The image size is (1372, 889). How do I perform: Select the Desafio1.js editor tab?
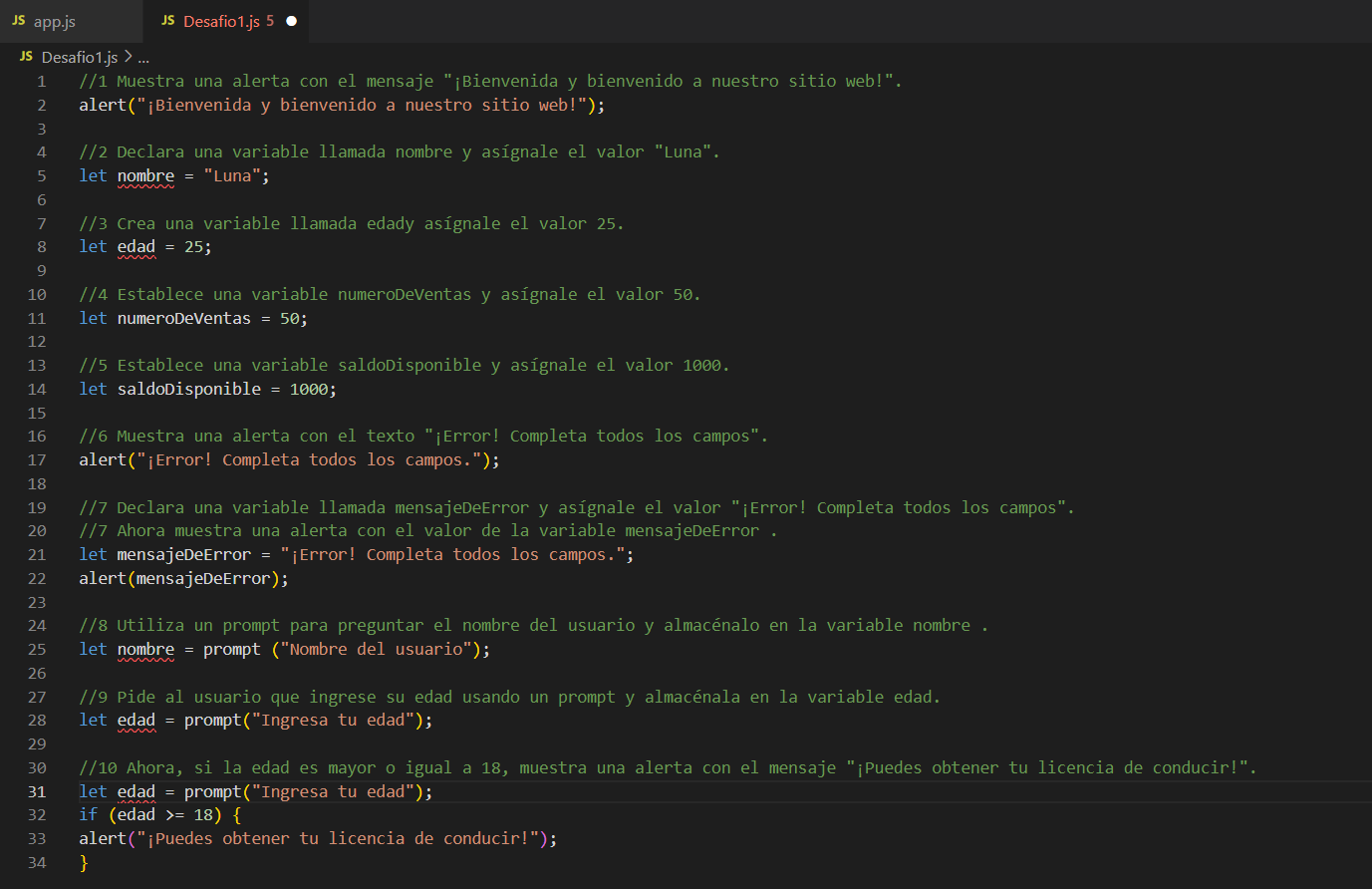coord(227,21)
